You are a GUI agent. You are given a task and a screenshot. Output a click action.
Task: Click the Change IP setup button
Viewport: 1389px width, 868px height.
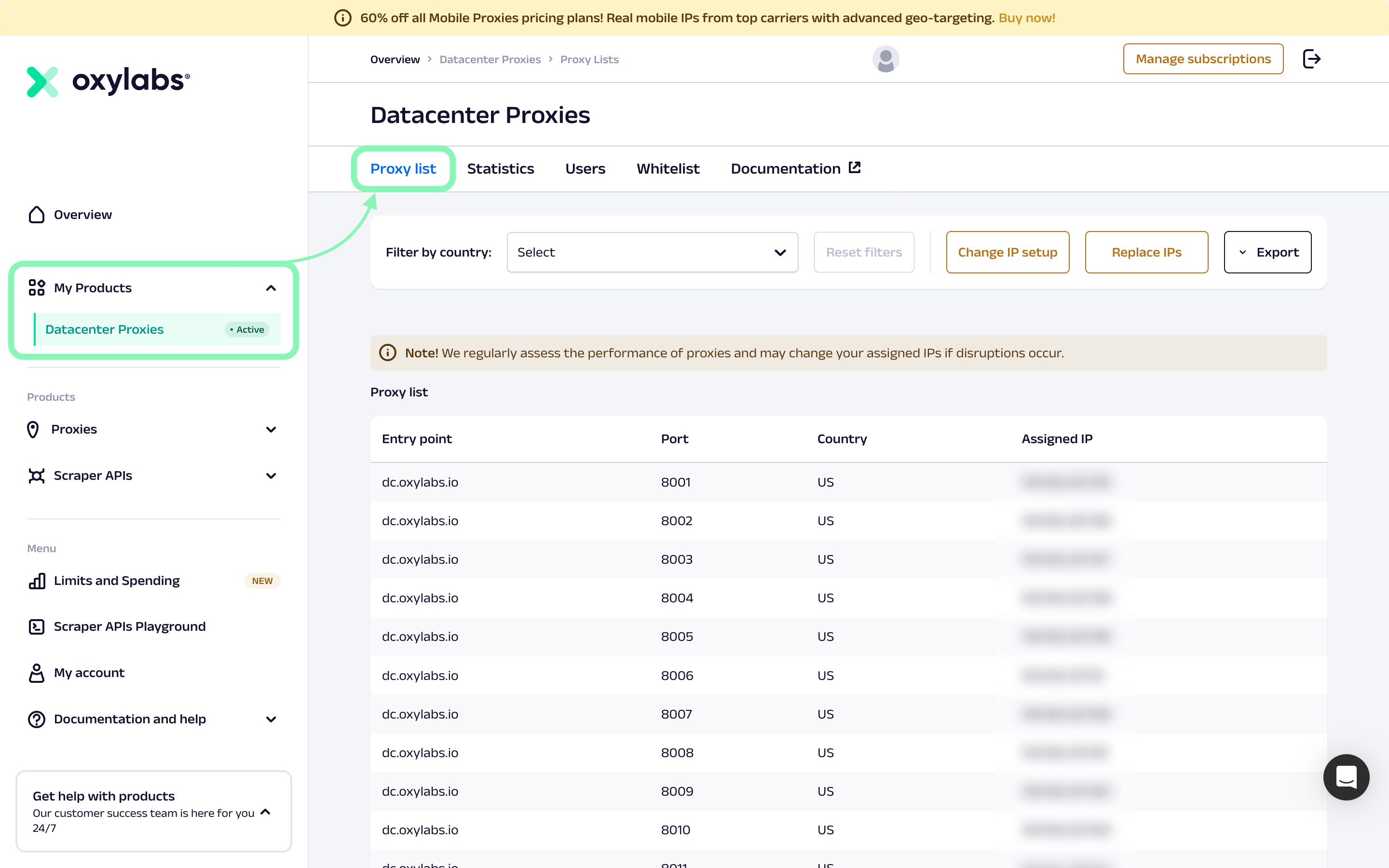1007,253
